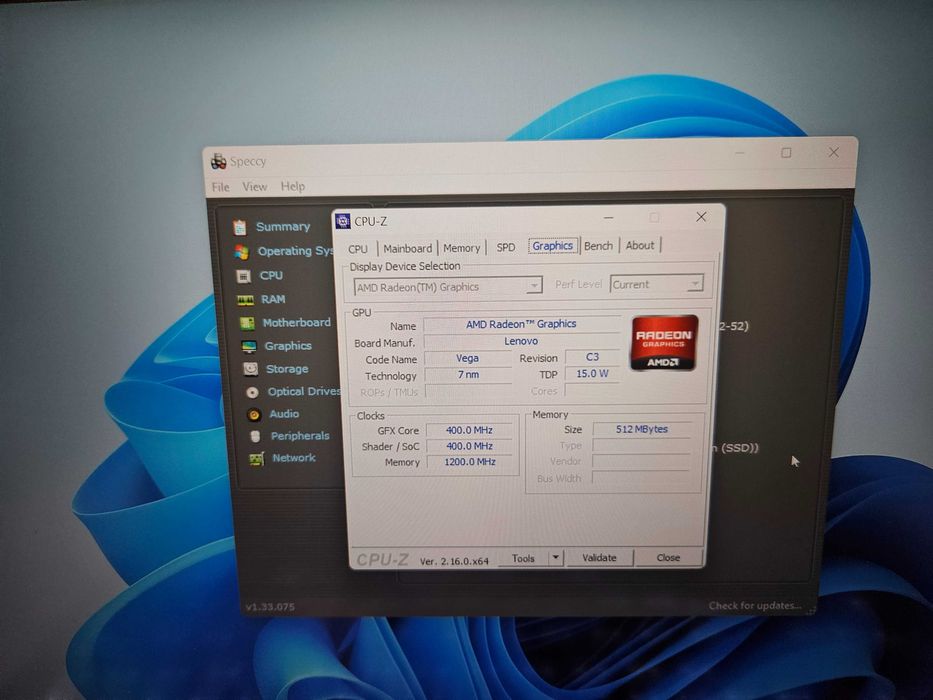Viewport: 933px width, 700px height.
Task: Click the Check for updates link in Speccy
Action: (754, 605)
